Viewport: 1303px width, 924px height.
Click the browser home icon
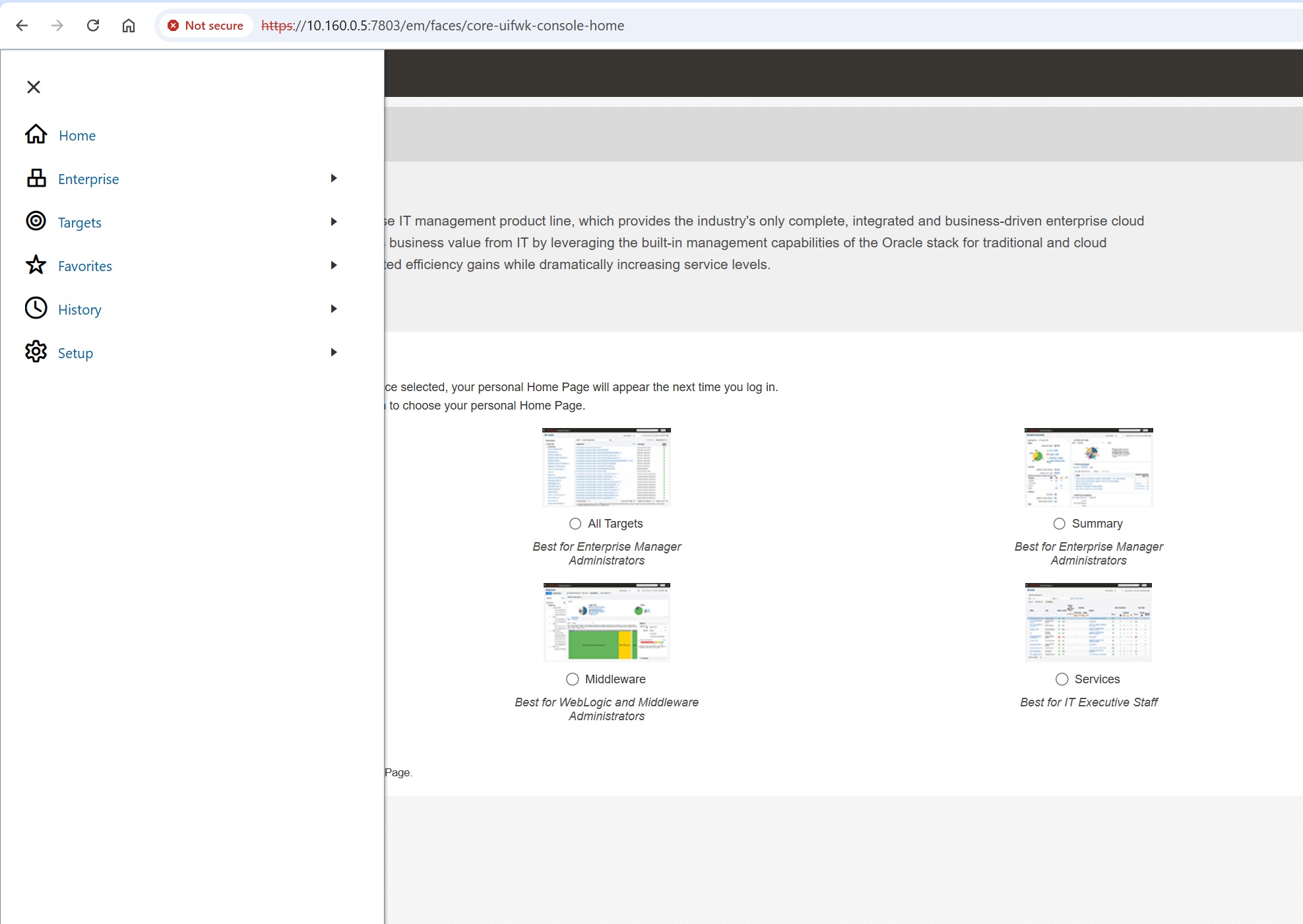[x=129, y=26]
